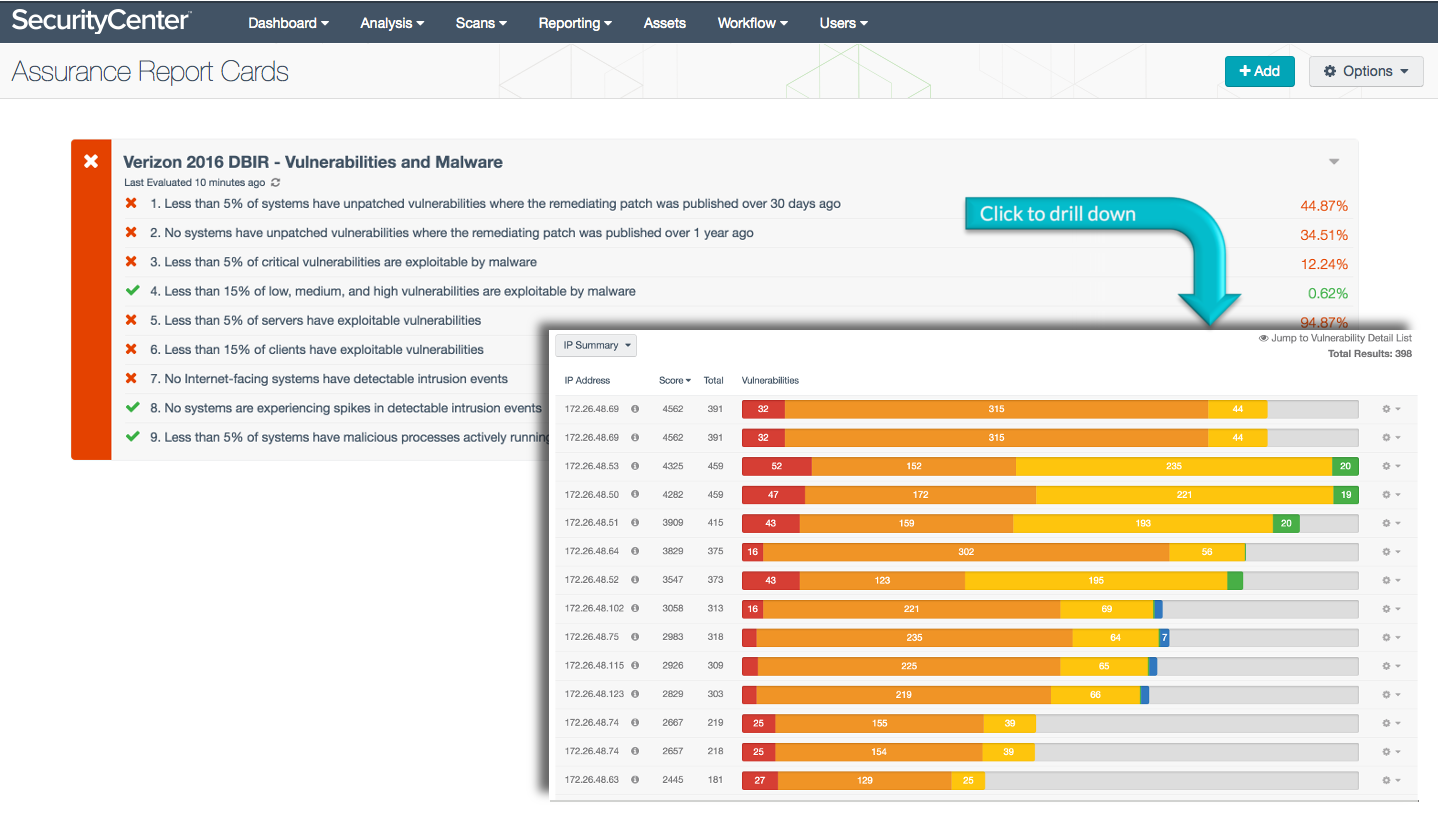Click the Total column header
Viewport: 1440px width, 820px height.
(713, 380)
